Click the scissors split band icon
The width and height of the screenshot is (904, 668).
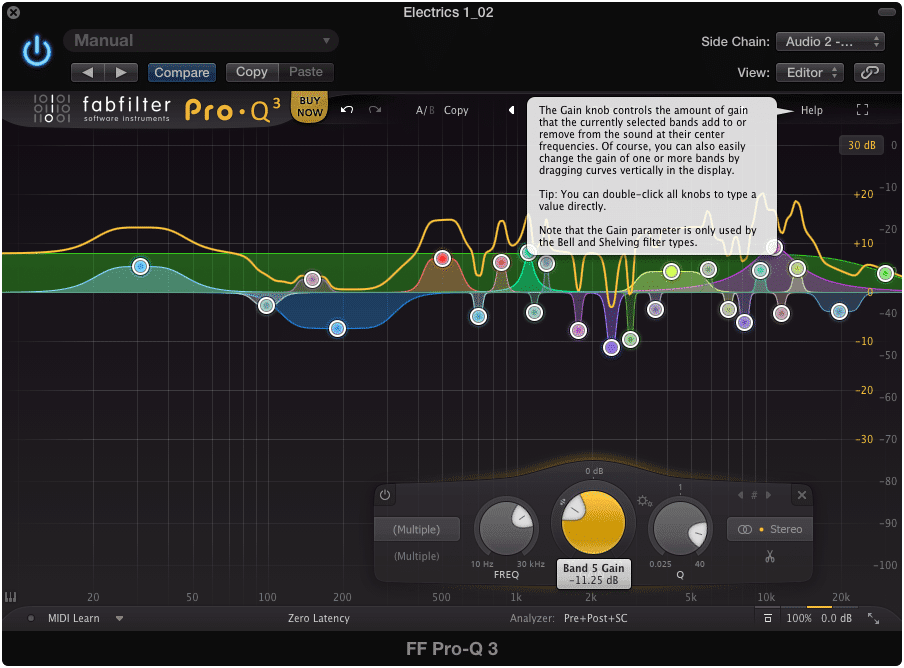[770, 556]
